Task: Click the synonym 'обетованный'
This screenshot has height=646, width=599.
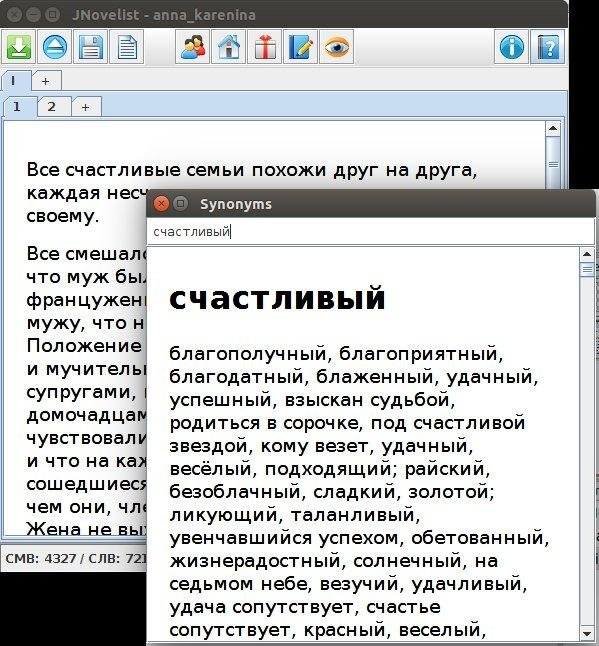Action: [x=477, y=538]
